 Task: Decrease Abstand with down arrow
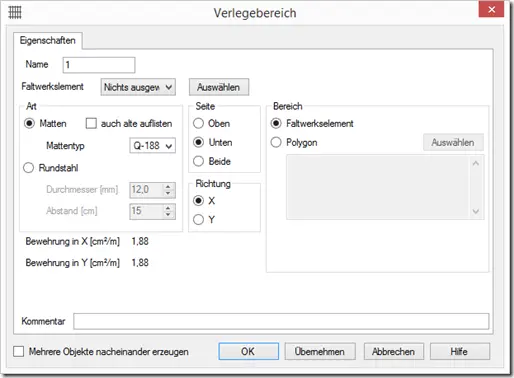click(x=168, y=215)
